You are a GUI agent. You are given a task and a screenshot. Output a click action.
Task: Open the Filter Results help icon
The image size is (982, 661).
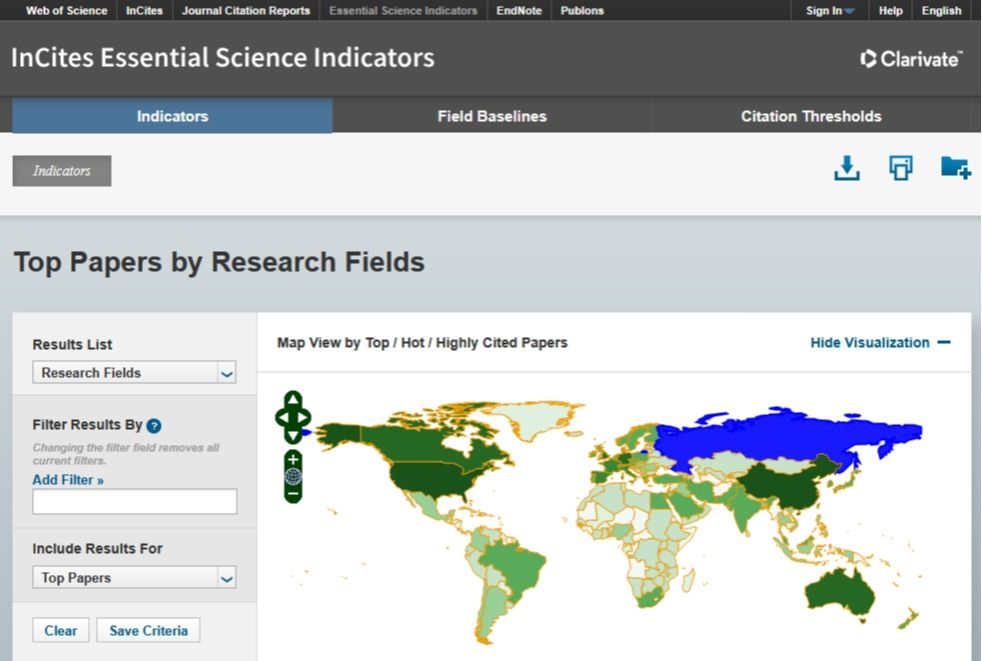pyautogui.click(x=153, y=426)
